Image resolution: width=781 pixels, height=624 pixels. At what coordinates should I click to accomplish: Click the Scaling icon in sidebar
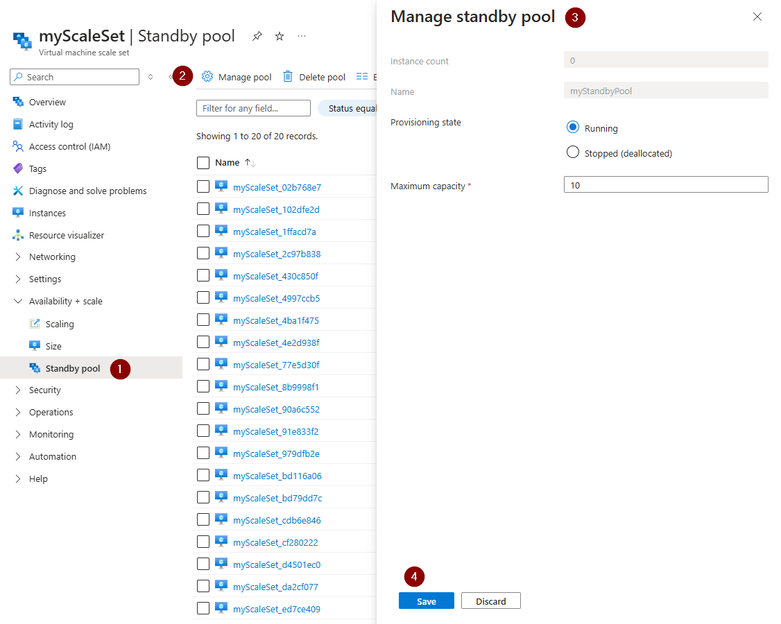(x=34, y=324)
